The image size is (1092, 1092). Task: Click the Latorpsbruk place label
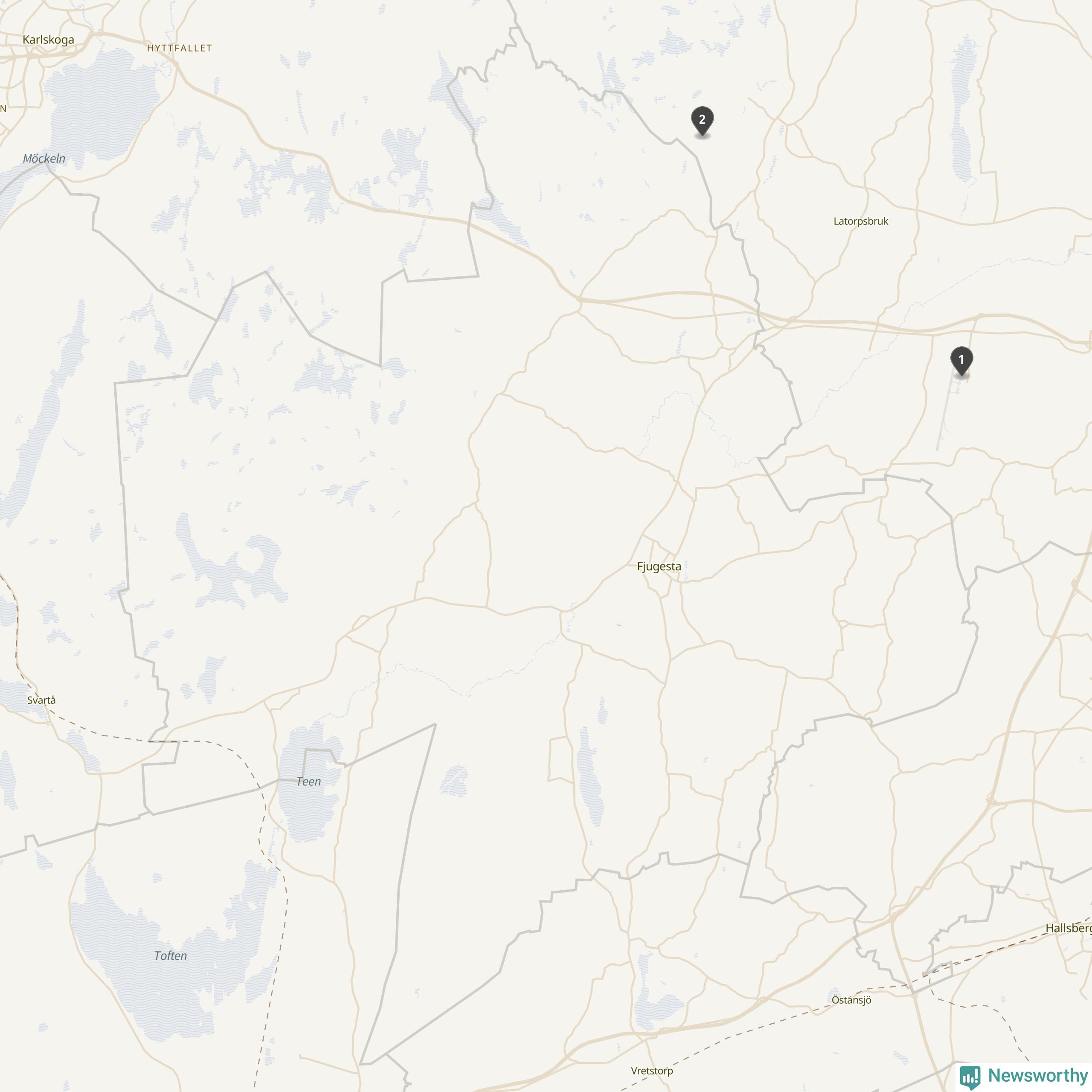861,221
